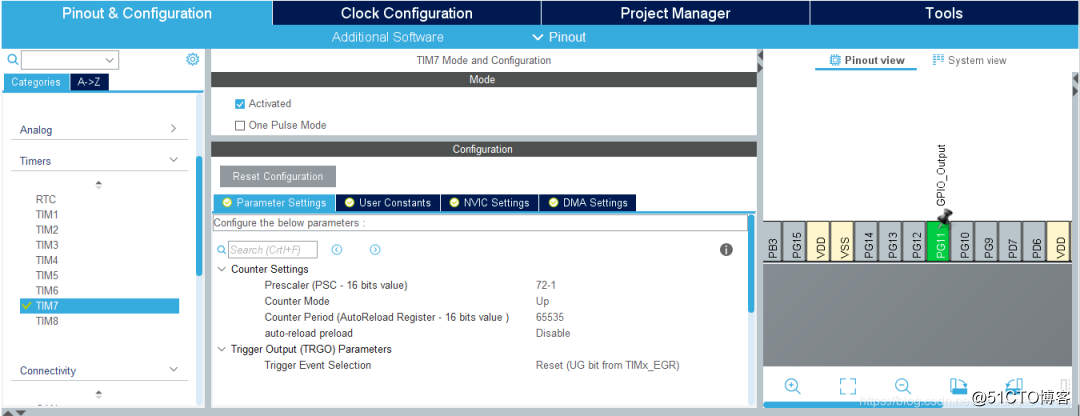Image resolution: width=1080 pixels, height=416 pixels.
Task: Zoom out of the pinout view
Action: click(902, 386)
